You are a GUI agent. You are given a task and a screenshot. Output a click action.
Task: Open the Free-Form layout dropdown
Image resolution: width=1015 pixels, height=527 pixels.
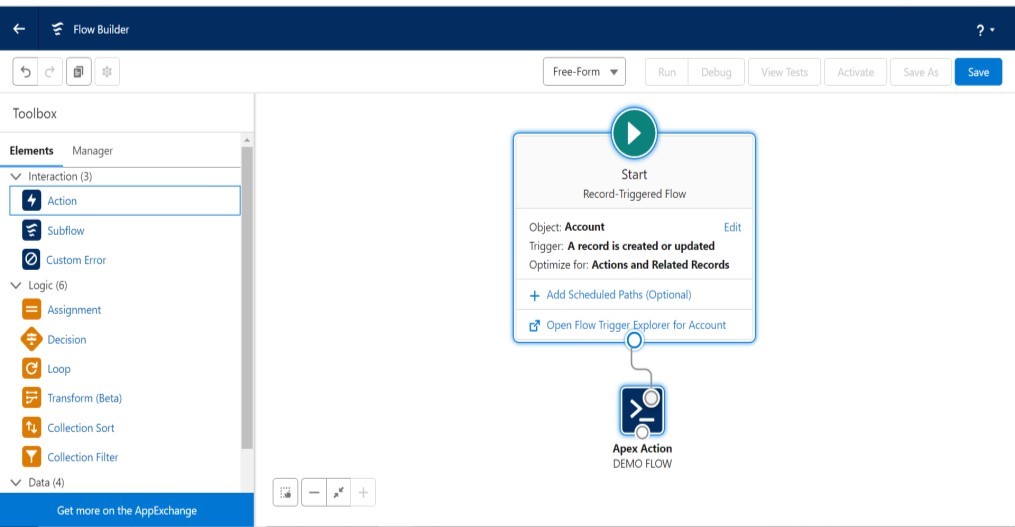click(584, 72)
